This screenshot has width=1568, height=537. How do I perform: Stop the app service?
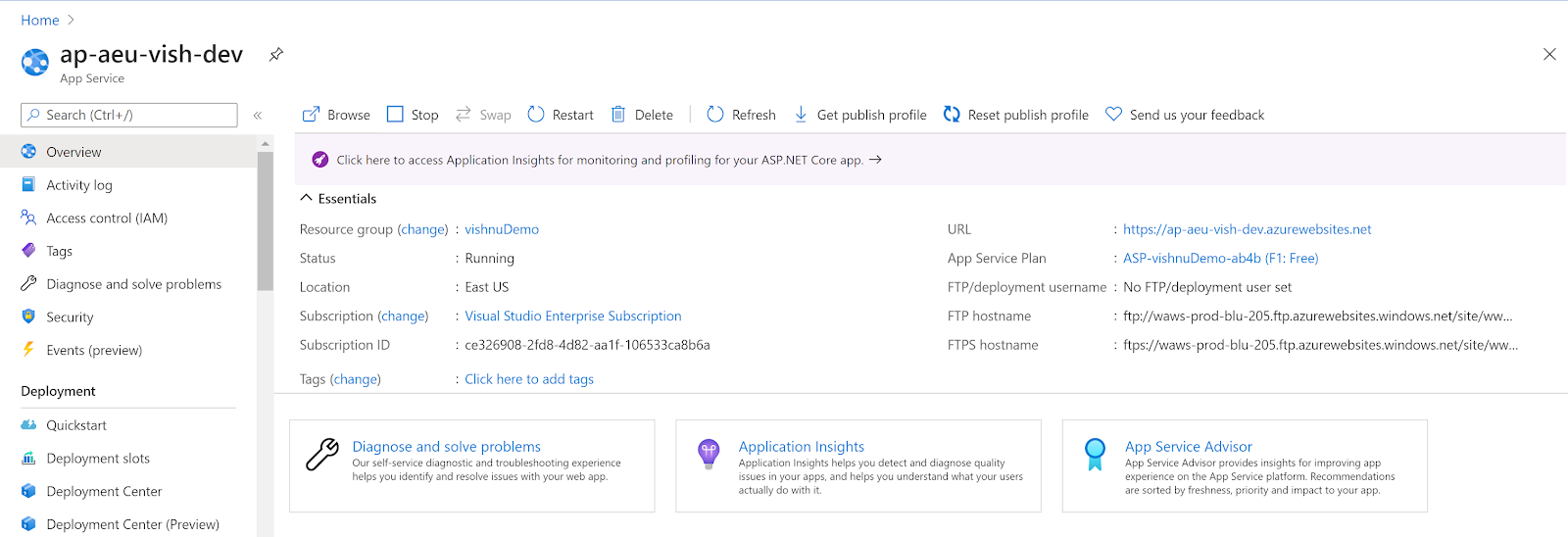tap(413, 115)
